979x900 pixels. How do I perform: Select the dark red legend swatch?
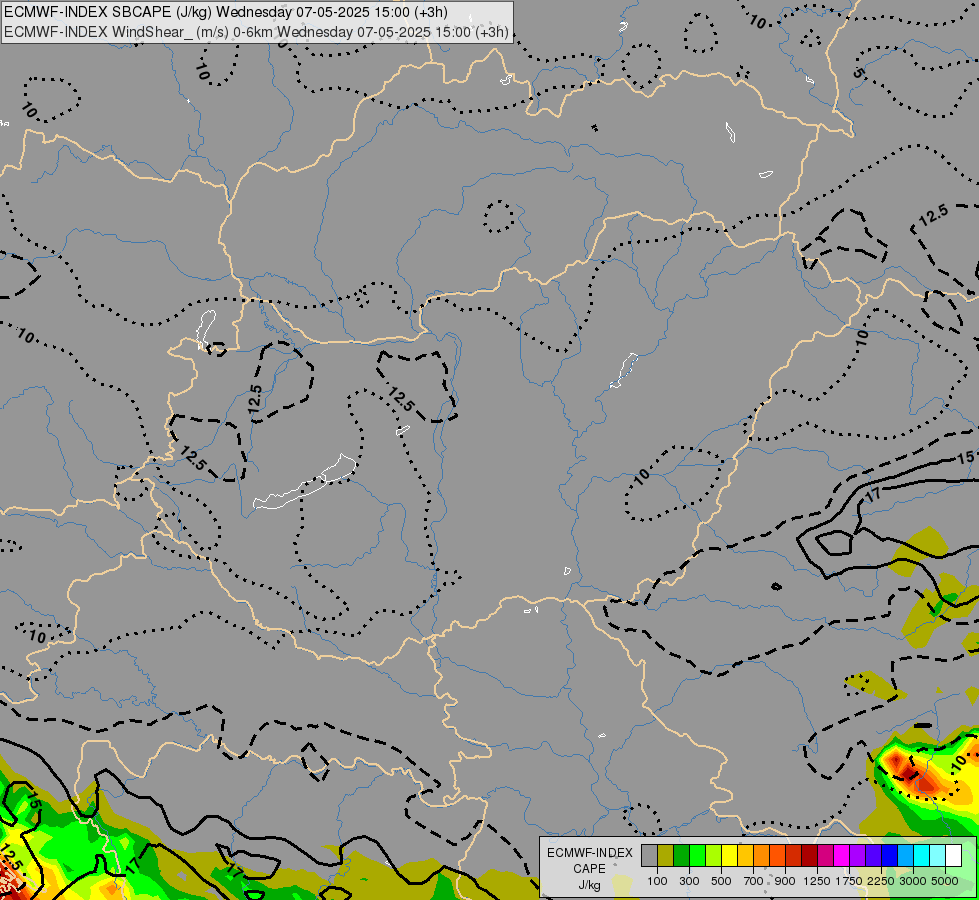click(x=810, y=855)
